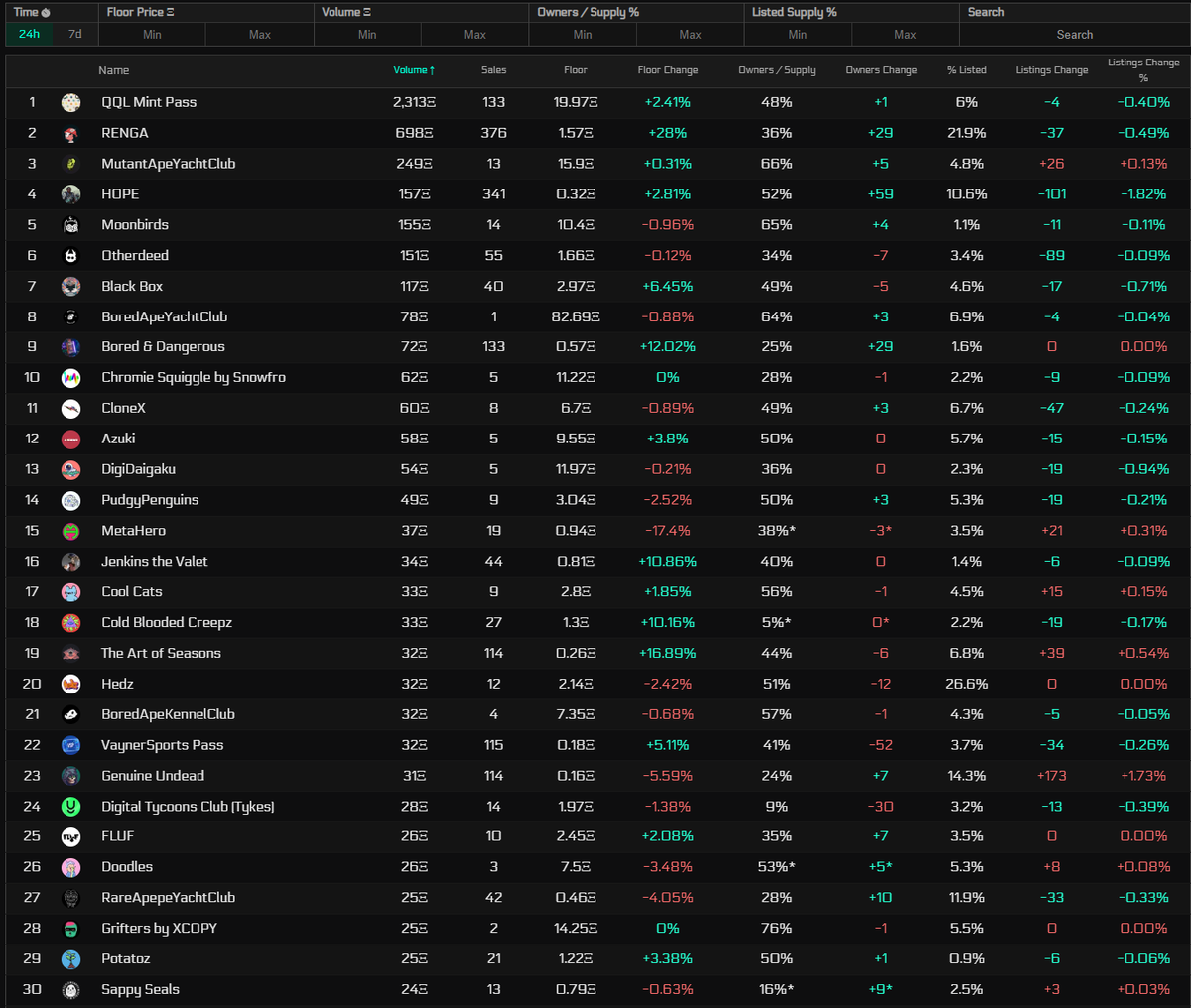Click the Otherdeed collection icon
This screenshot has height=1008, width=1191.
(70, 256)
